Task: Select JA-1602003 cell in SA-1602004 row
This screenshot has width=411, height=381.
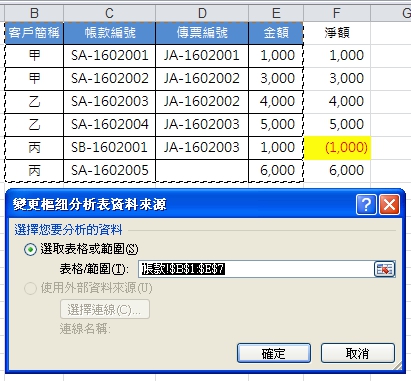Action: 202,125
